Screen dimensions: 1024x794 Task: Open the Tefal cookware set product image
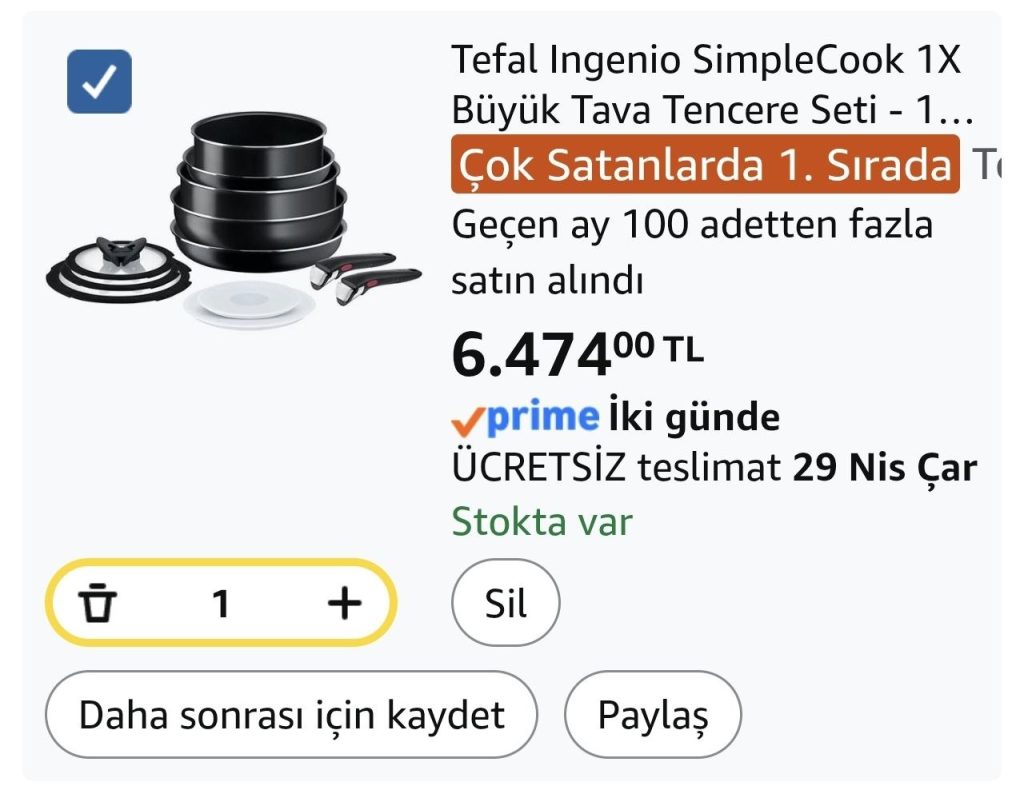pos(234,221)
